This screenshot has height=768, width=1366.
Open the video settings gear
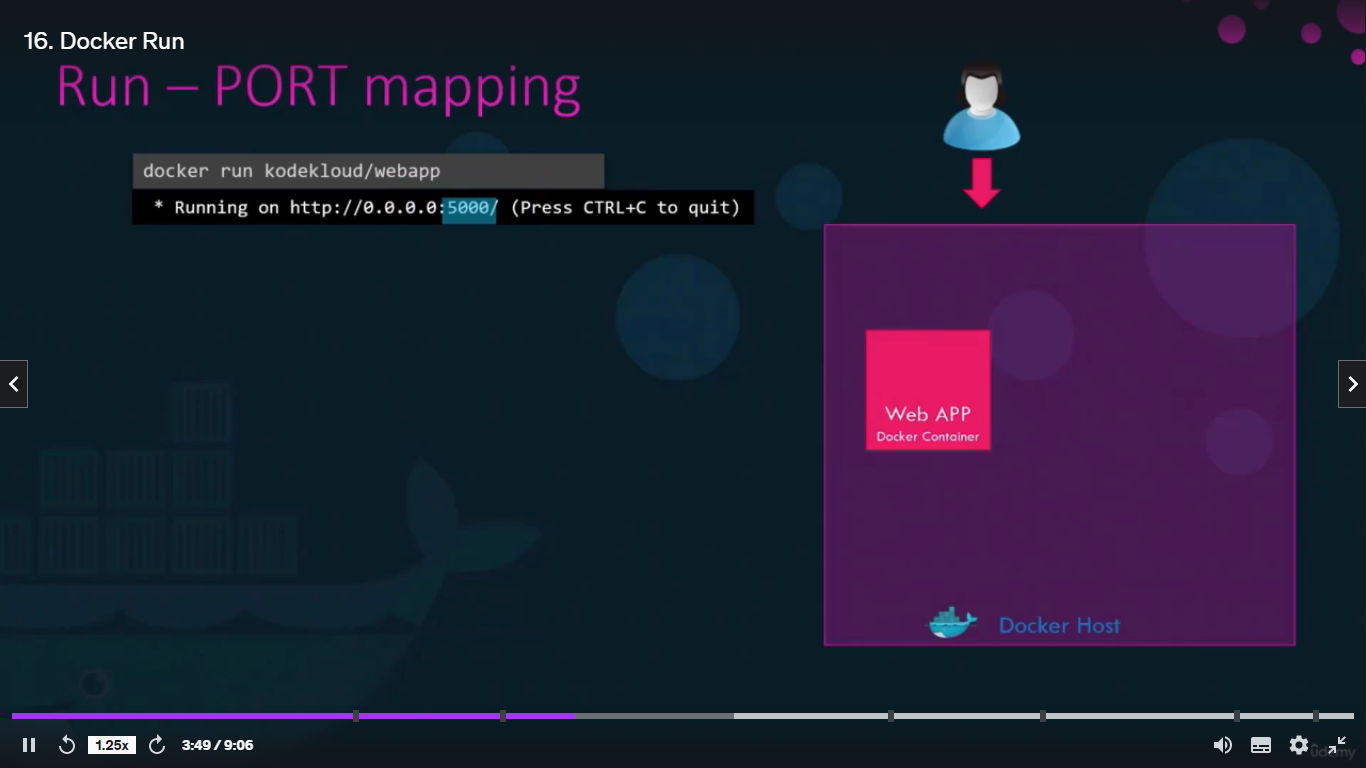(1299, 745)
